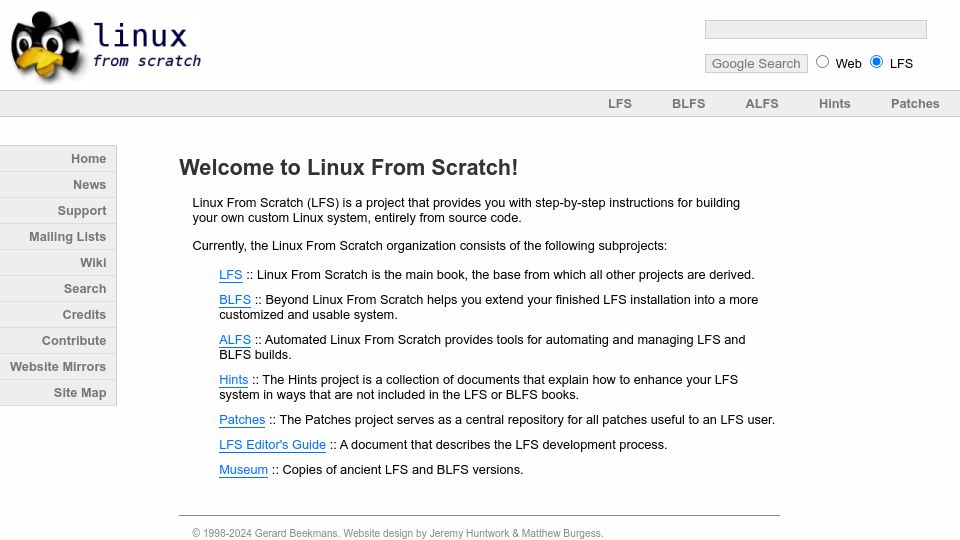The width and height of the screenshot is (960, 540).
Task: Open the LFS Editor's Guide link
Action: [272, 445]
